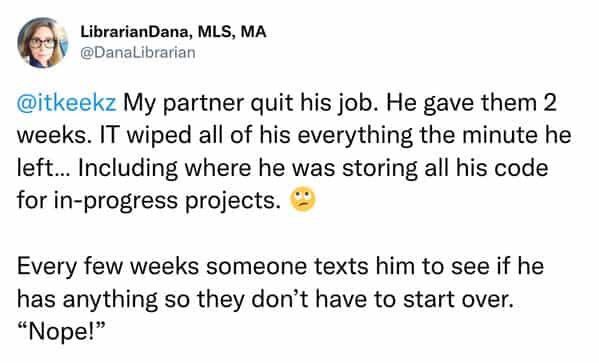The width and height of the screenshot is (599, 363).
Task: Open LibrarianDana's profile picture
Action: [x=42, y=42]
